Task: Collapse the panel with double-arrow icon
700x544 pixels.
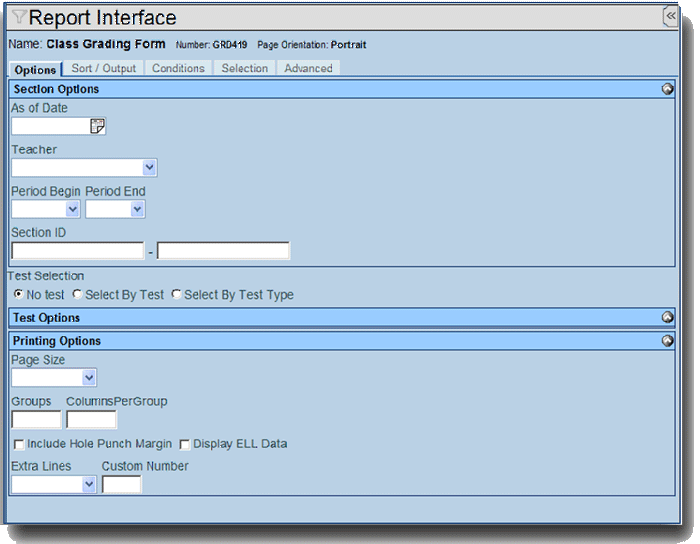Action: tap(671, 17)
